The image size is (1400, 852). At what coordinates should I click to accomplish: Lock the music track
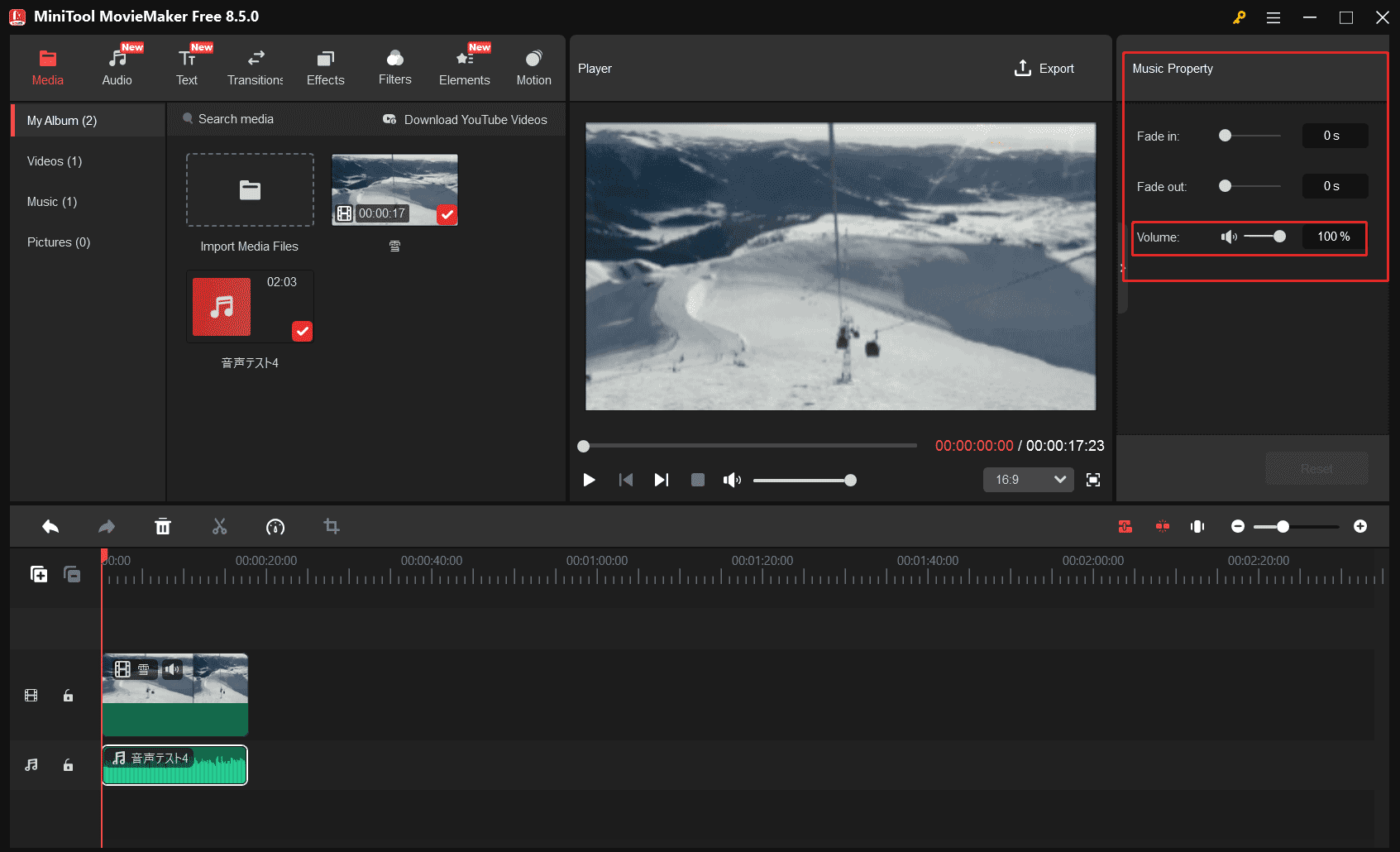click(68, 765)
